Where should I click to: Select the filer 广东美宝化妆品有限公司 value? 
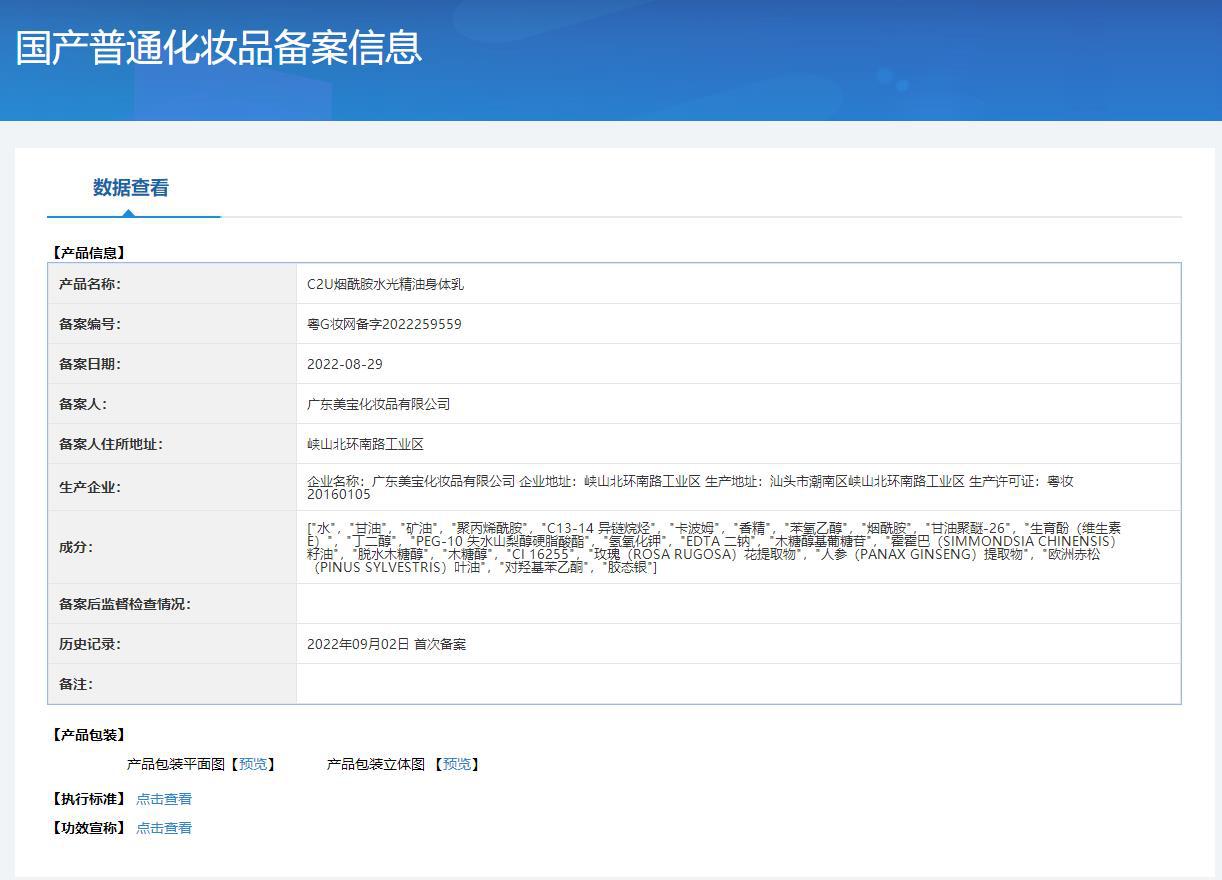click(x=378, y=404)
